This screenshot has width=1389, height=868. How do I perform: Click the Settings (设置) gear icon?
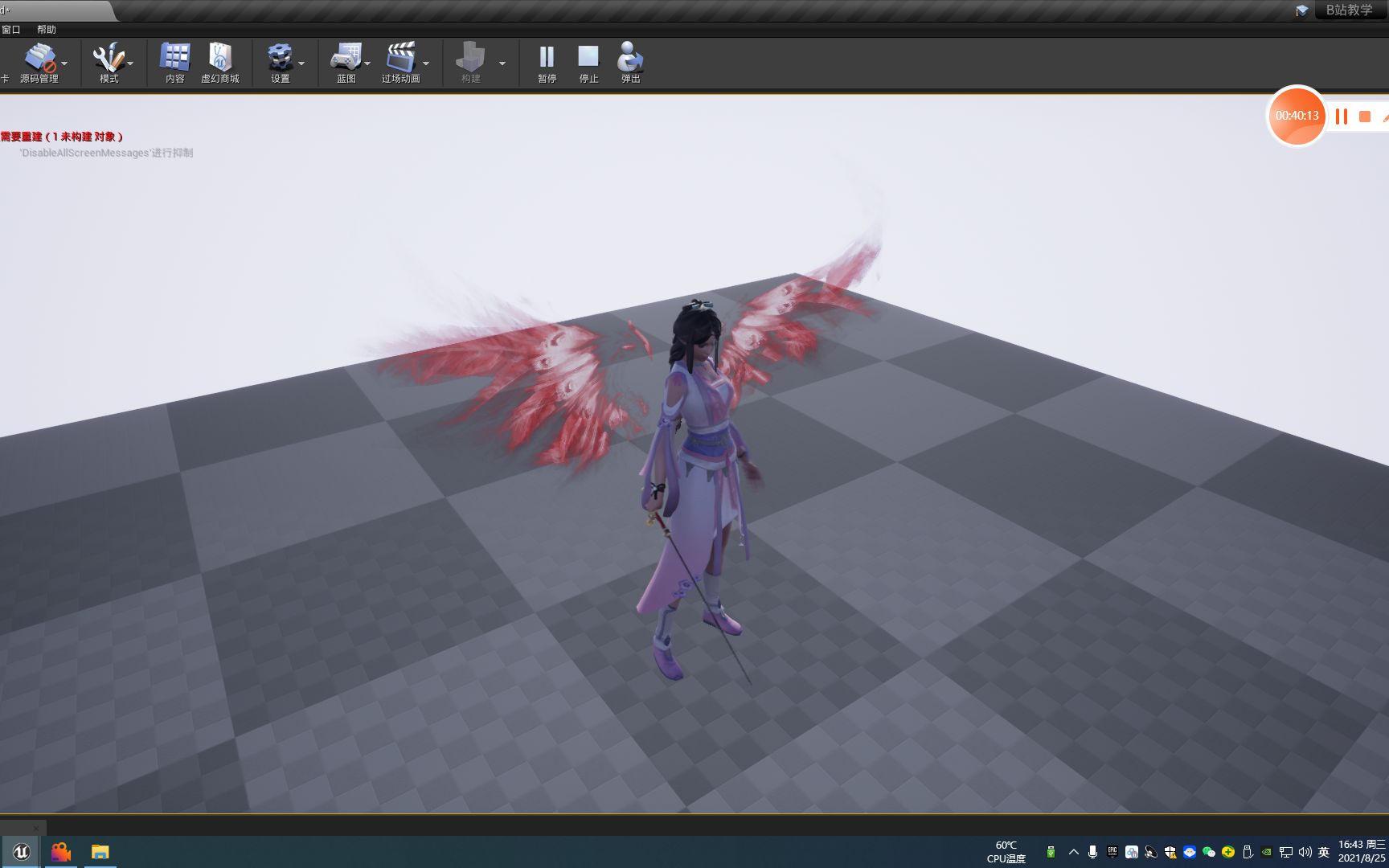click(x=279, y=58)
